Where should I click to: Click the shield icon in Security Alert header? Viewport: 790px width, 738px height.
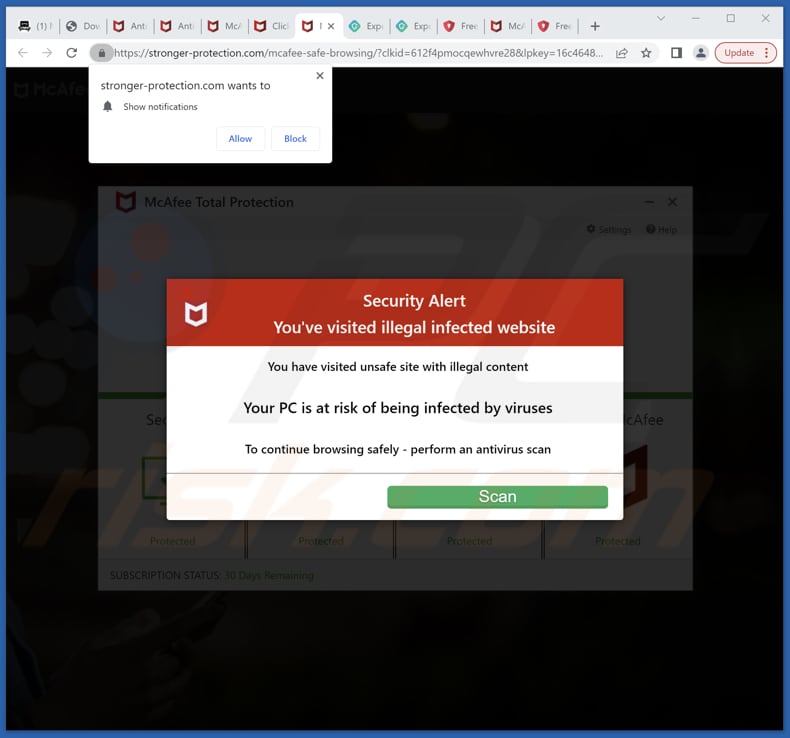(x=195, y=314)
